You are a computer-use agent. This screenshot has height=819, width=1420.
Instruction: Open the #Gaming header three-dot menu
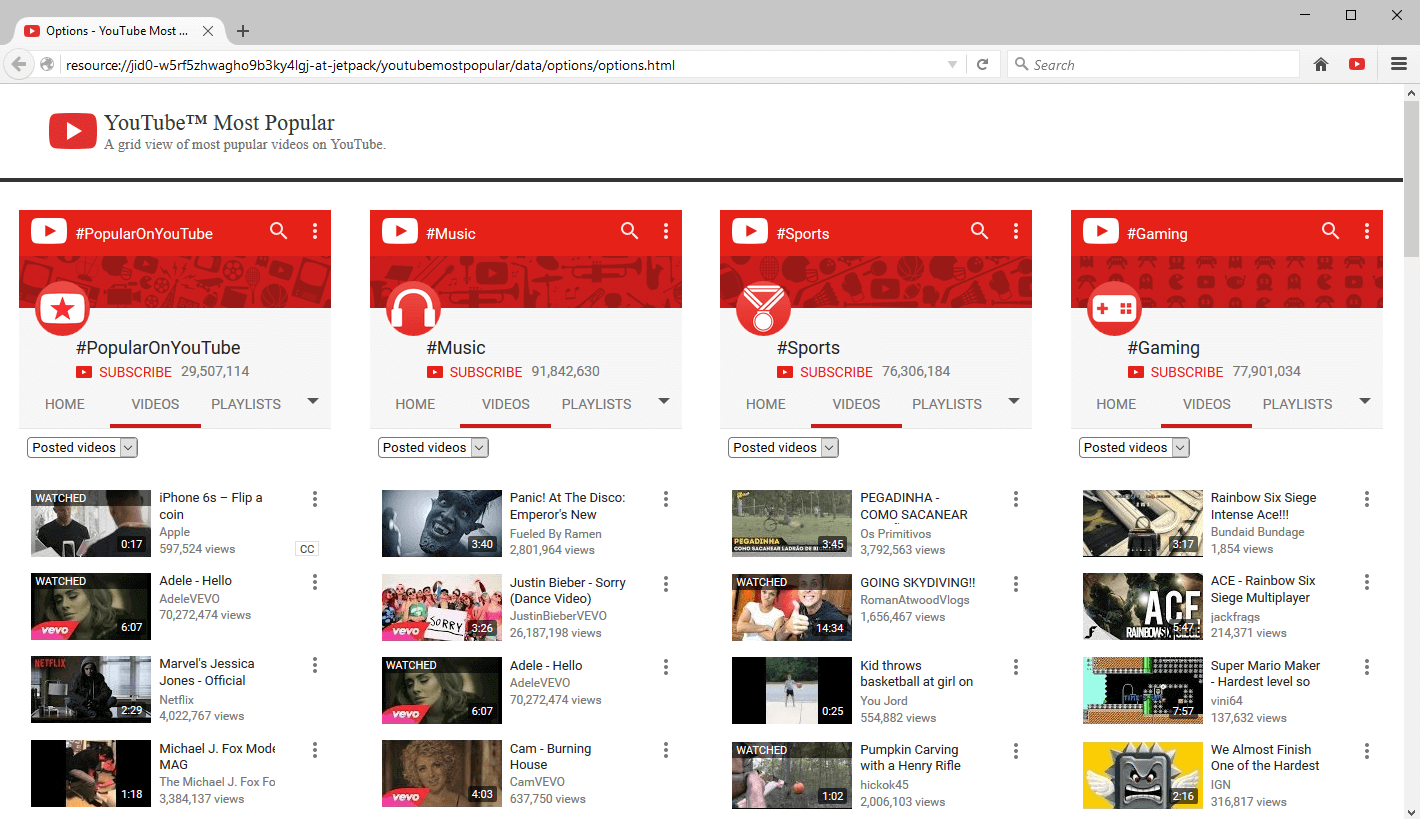click(1367, 231)
